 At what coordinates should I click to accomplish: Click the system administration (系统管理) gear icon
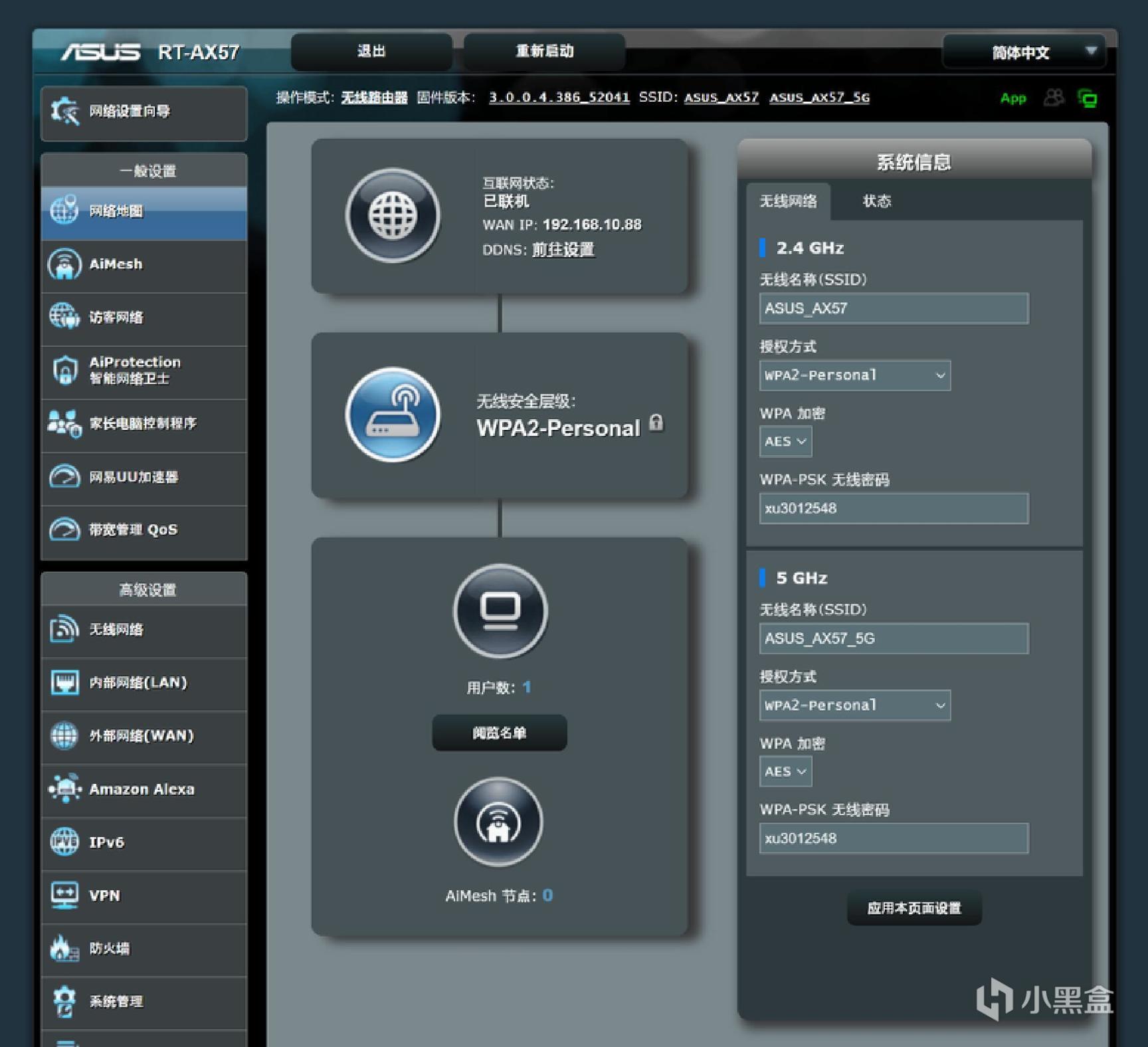pos(64,1001)
